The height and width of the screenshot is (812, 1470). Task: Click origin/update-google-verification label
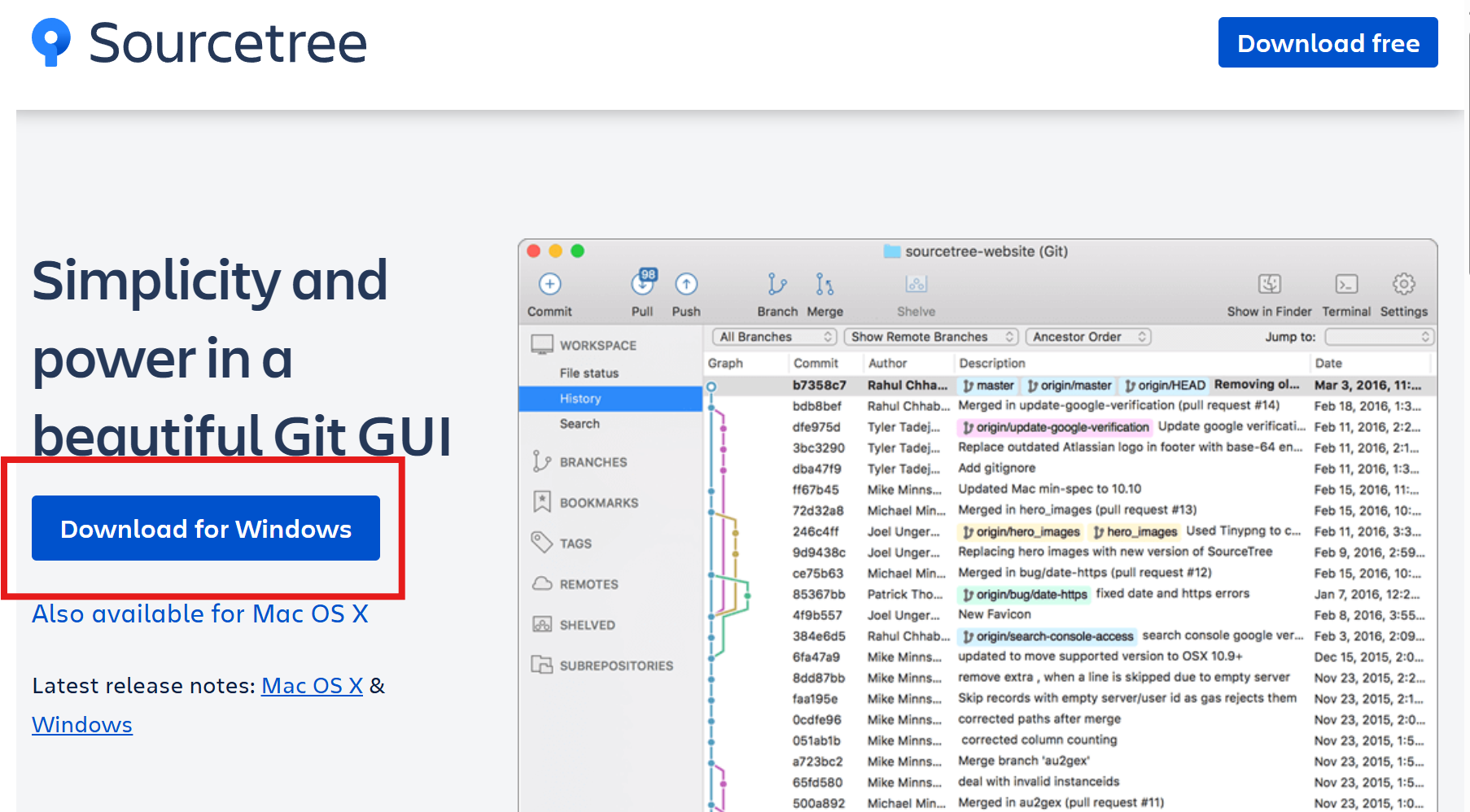(x=1055, y=427)
